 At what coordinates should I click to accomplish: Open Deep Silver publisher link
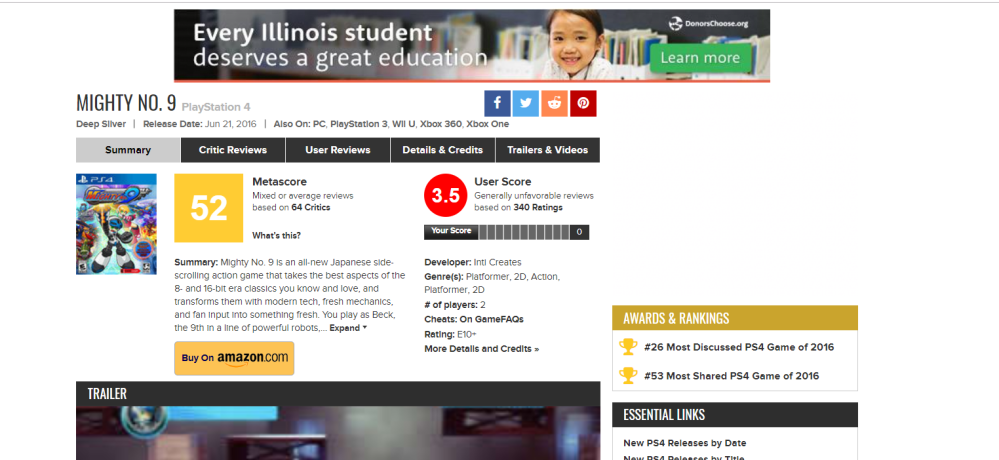(101, 124)
